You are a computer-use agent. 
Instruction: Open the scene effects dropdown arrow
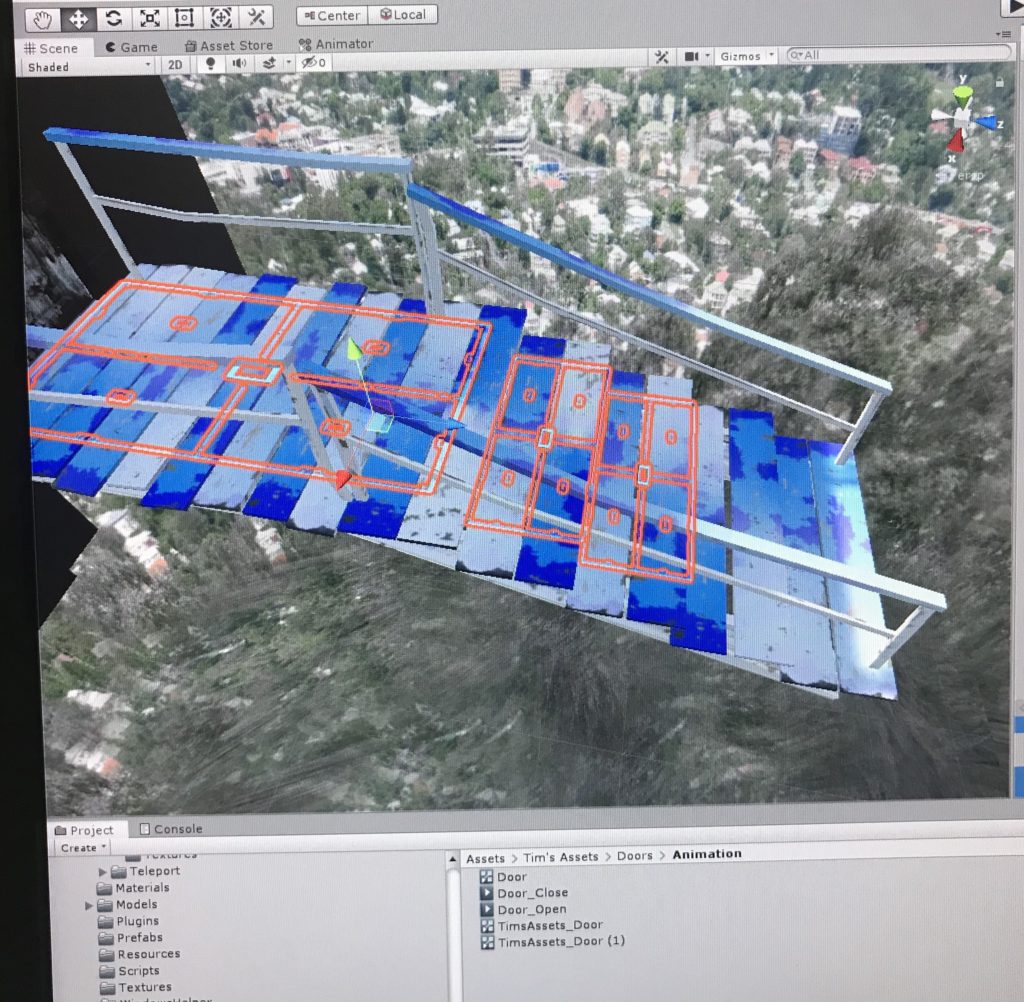[288, 63]
